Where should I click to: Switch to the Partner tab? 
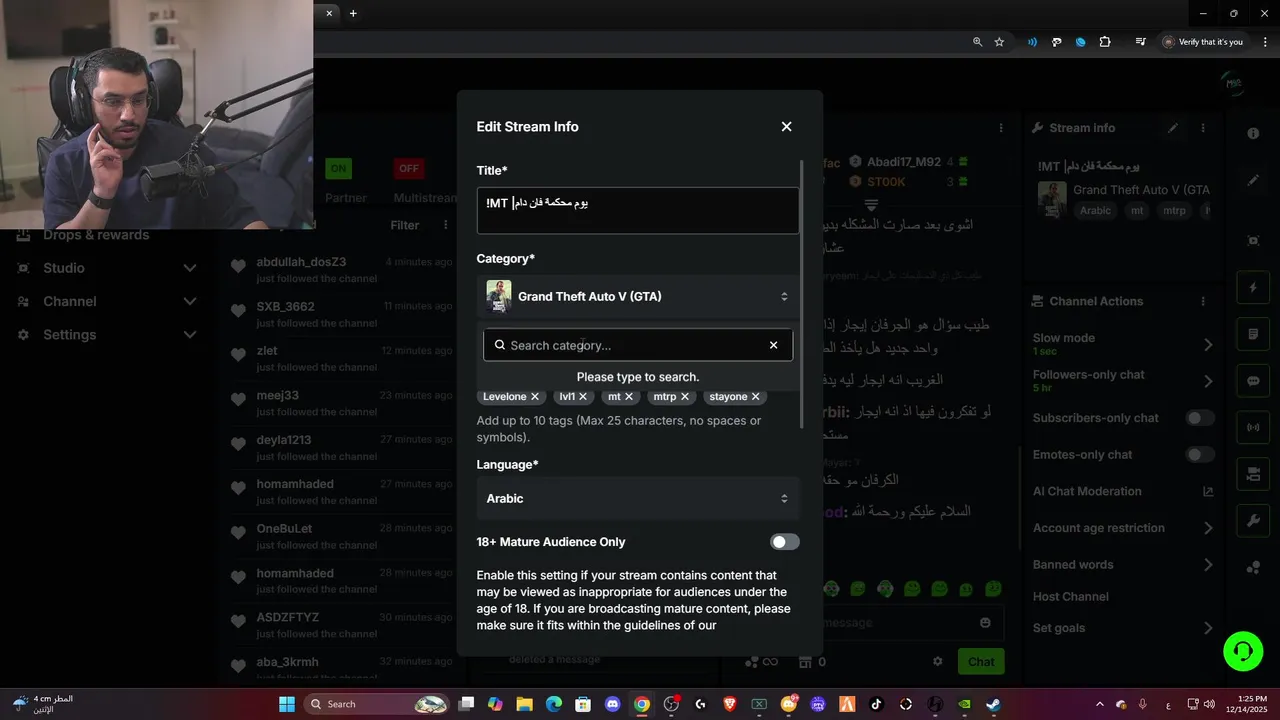point(346,198)
